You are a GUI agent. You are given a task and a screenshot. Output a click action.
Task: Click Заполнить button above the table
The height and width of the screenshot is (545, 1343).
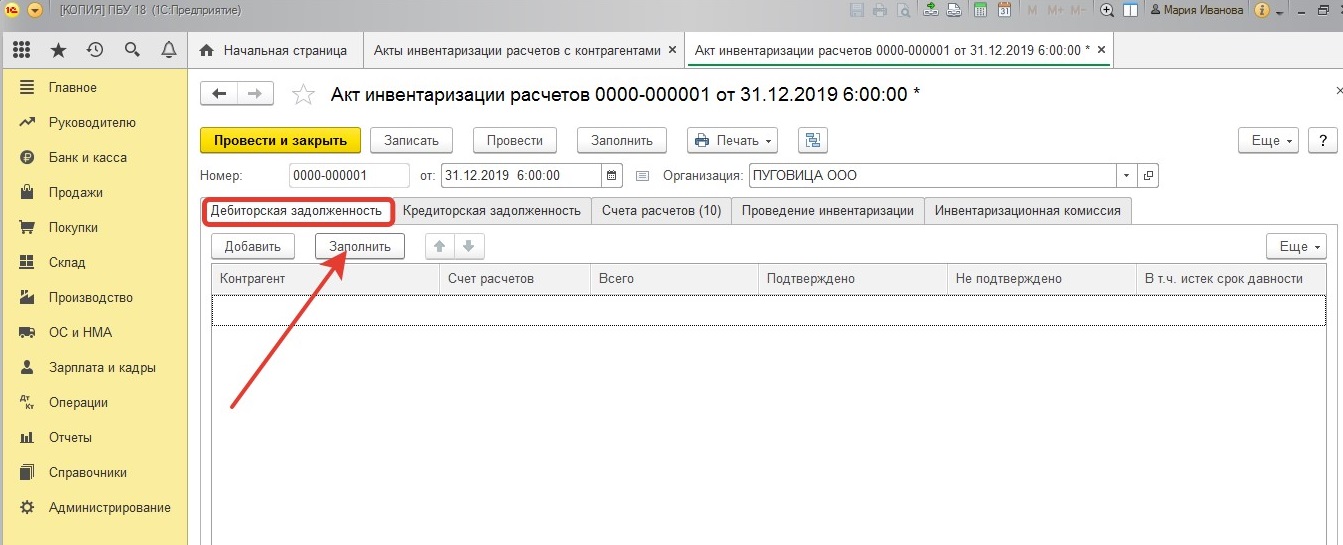click(360, 246)
